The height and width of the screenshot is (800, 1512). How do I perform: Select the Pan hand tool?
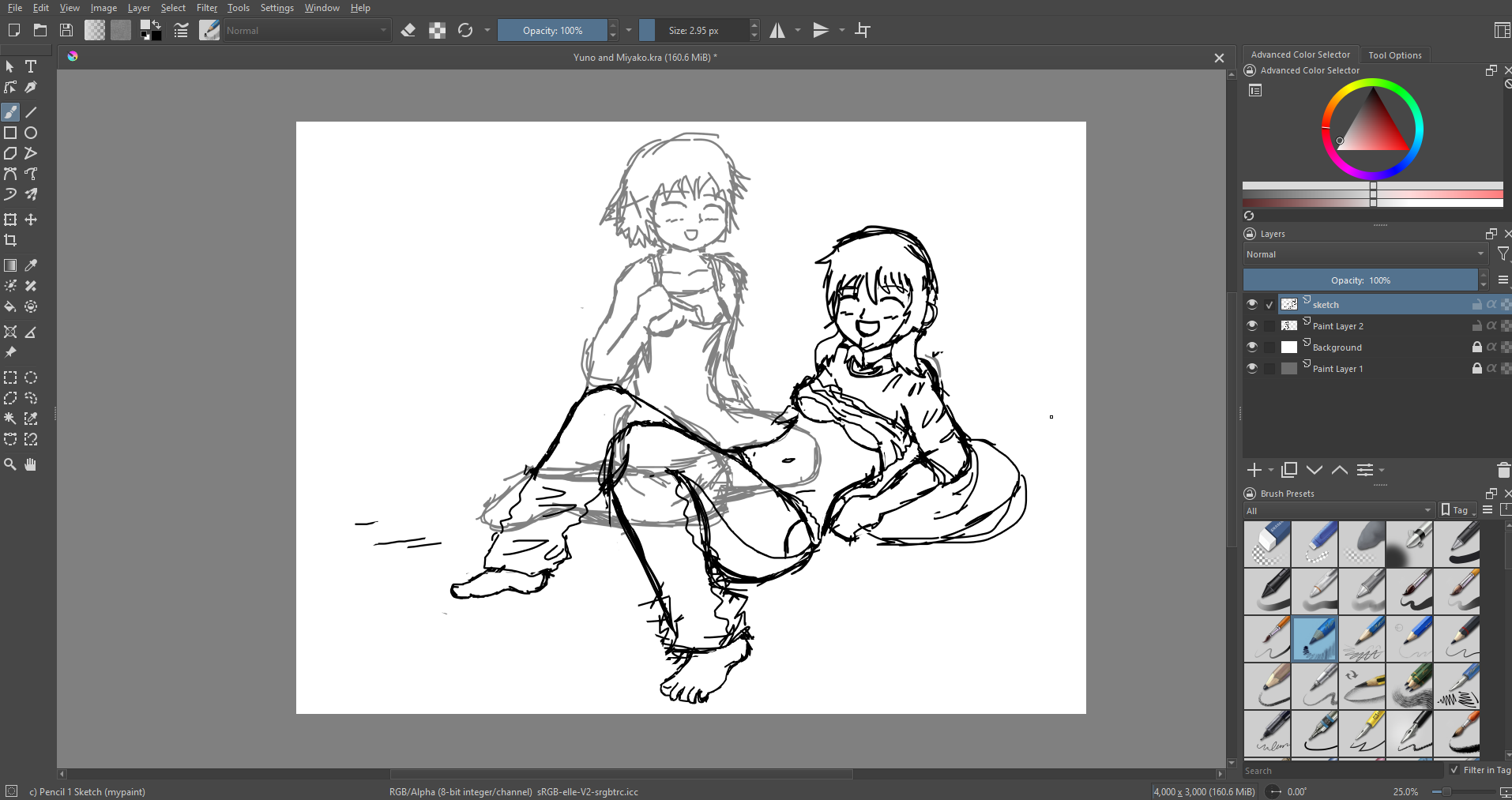pyautogui.click(x=31, y=464)
